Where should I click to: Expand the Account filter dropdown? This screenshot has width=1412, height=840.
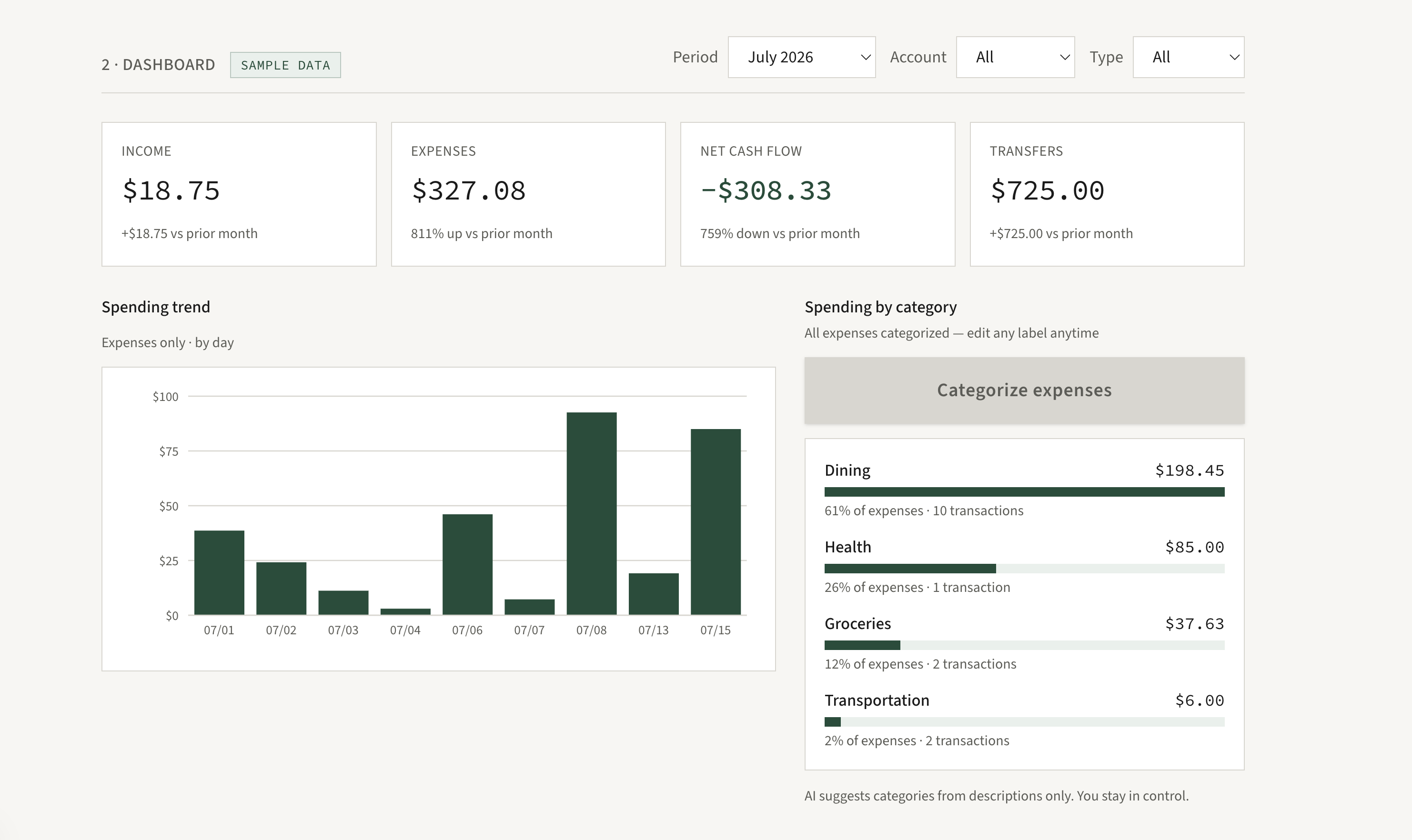pyautogui.click(x=1015, y=57)
